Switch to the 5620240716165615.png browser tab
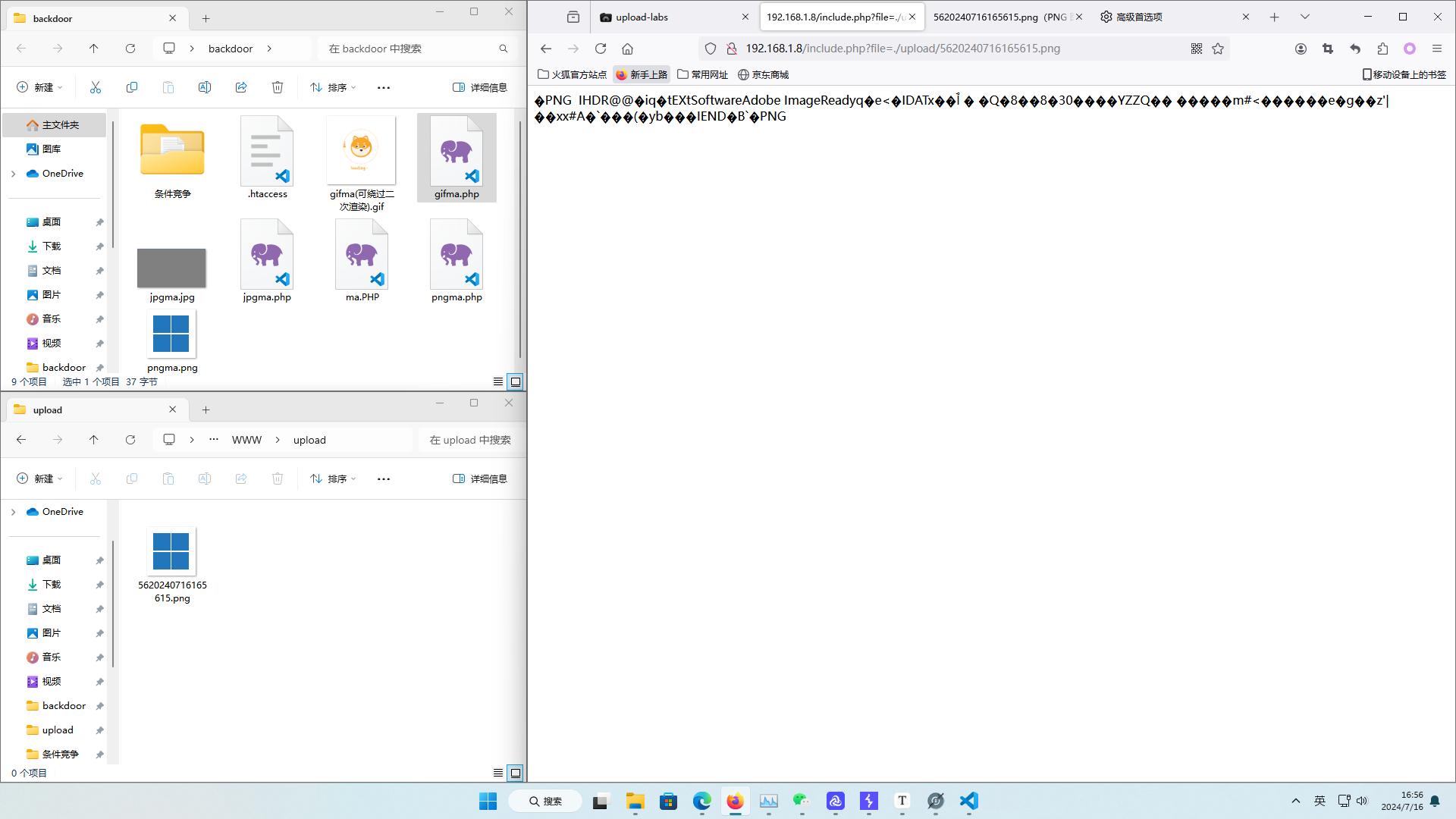The width and height of the screenshot is (1456, 819). (x=999, y=17)
